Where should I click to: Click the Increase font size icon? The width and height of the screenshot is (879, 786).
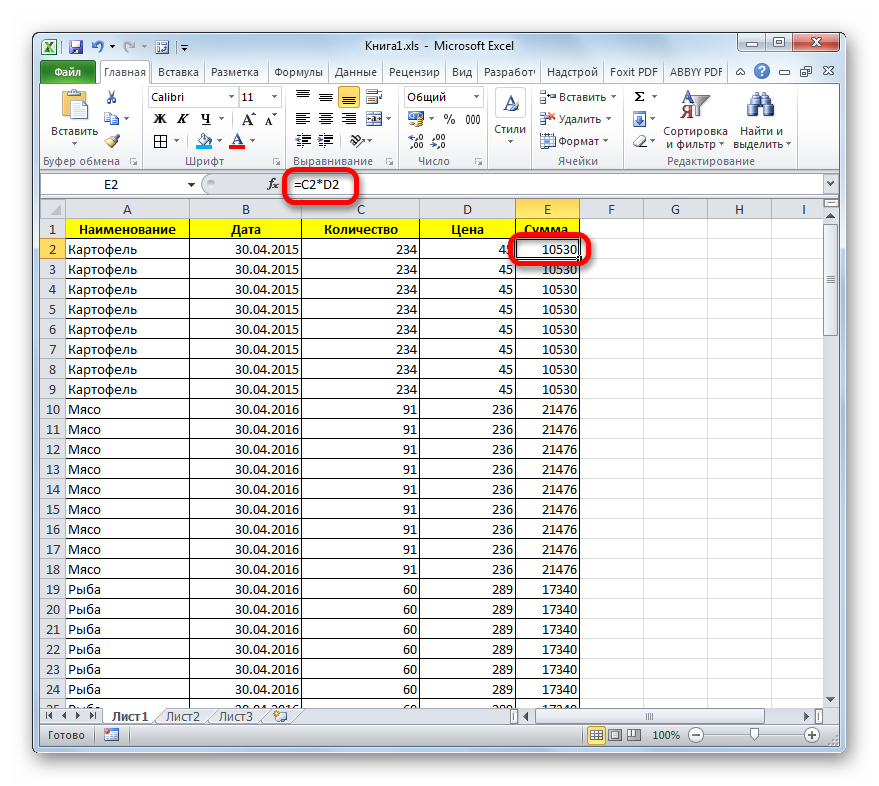[248, 119]
